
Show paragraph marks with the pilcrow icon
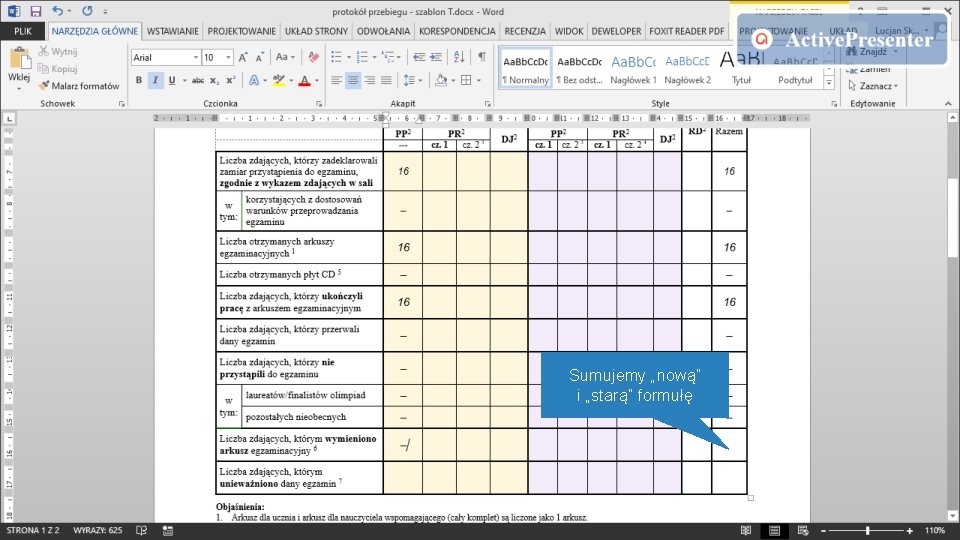coord(482,58)
